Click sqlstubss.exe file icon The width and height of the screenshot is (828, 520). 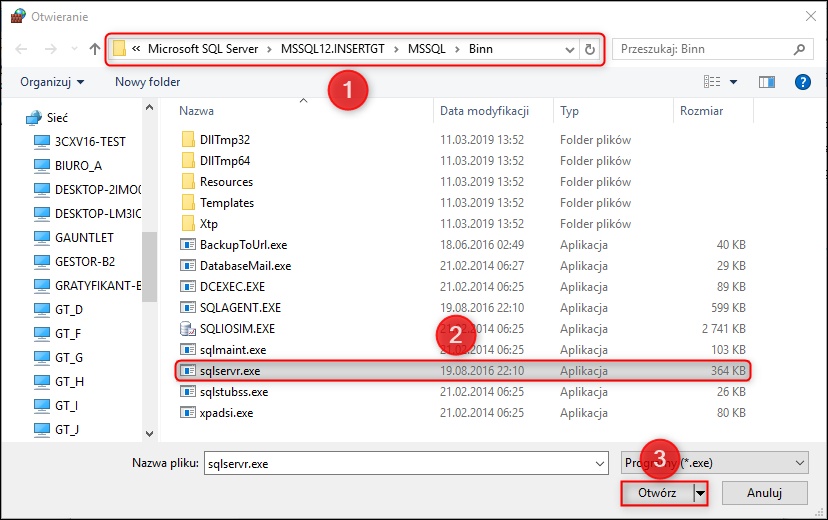[x=188, y=392]
